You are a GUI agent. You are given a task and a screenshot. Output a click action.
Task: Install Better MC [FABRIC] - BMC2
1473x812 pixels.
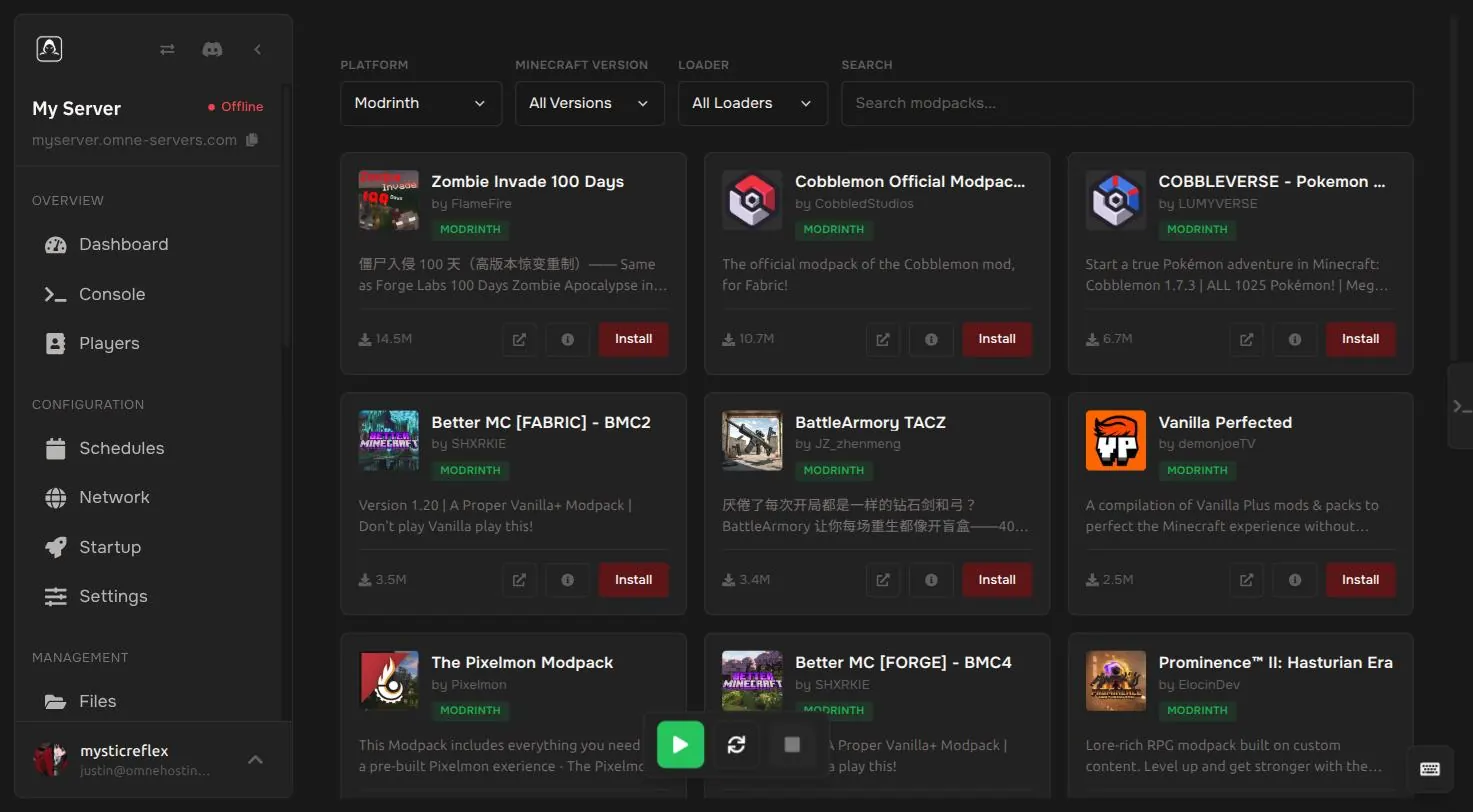(x=633, y=580)
